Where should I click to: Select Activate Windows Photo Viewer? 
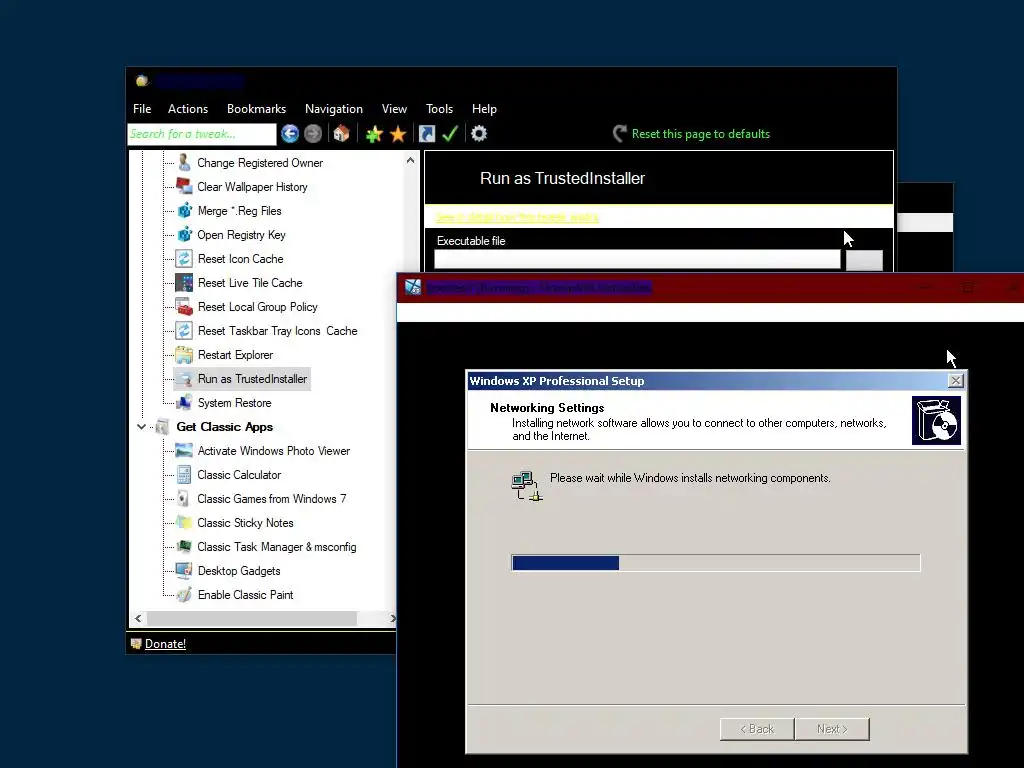tap(274, 451)
